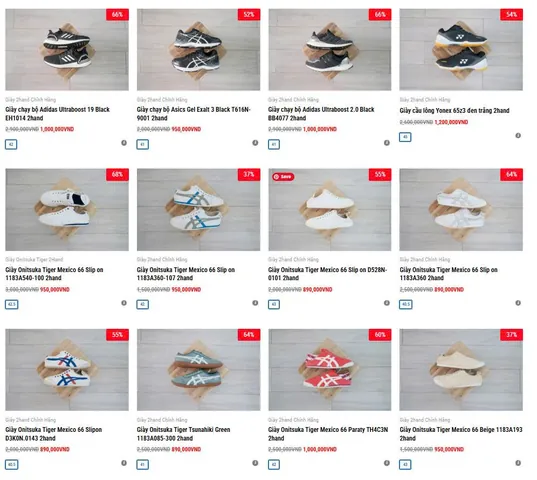537x480 pixels.
Task: Click the 68% discount badge on white slip-on
Action: click(117, 175)
